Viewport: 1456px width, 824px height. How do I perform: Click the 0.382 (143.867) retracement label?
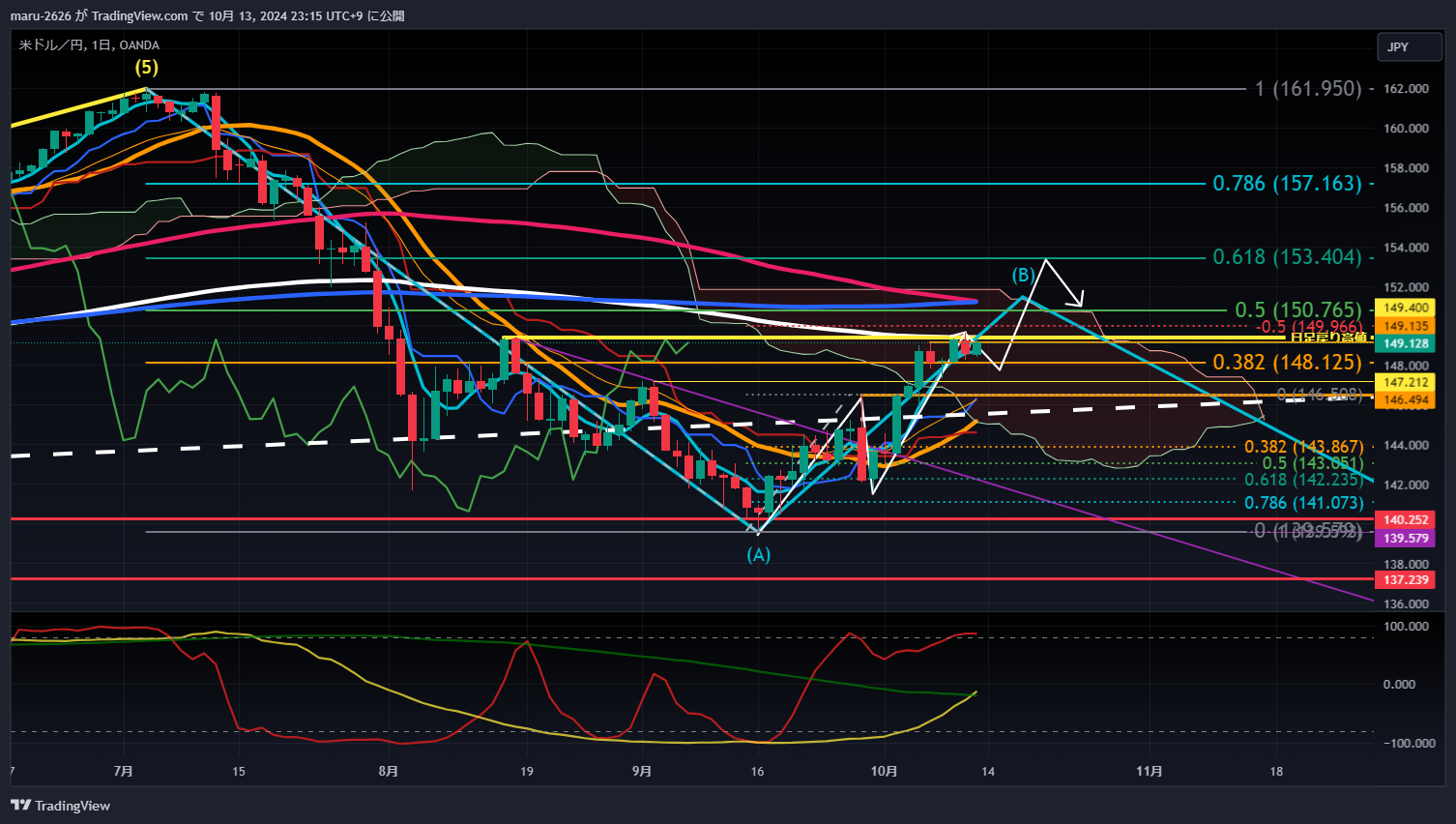[1303, 446]
